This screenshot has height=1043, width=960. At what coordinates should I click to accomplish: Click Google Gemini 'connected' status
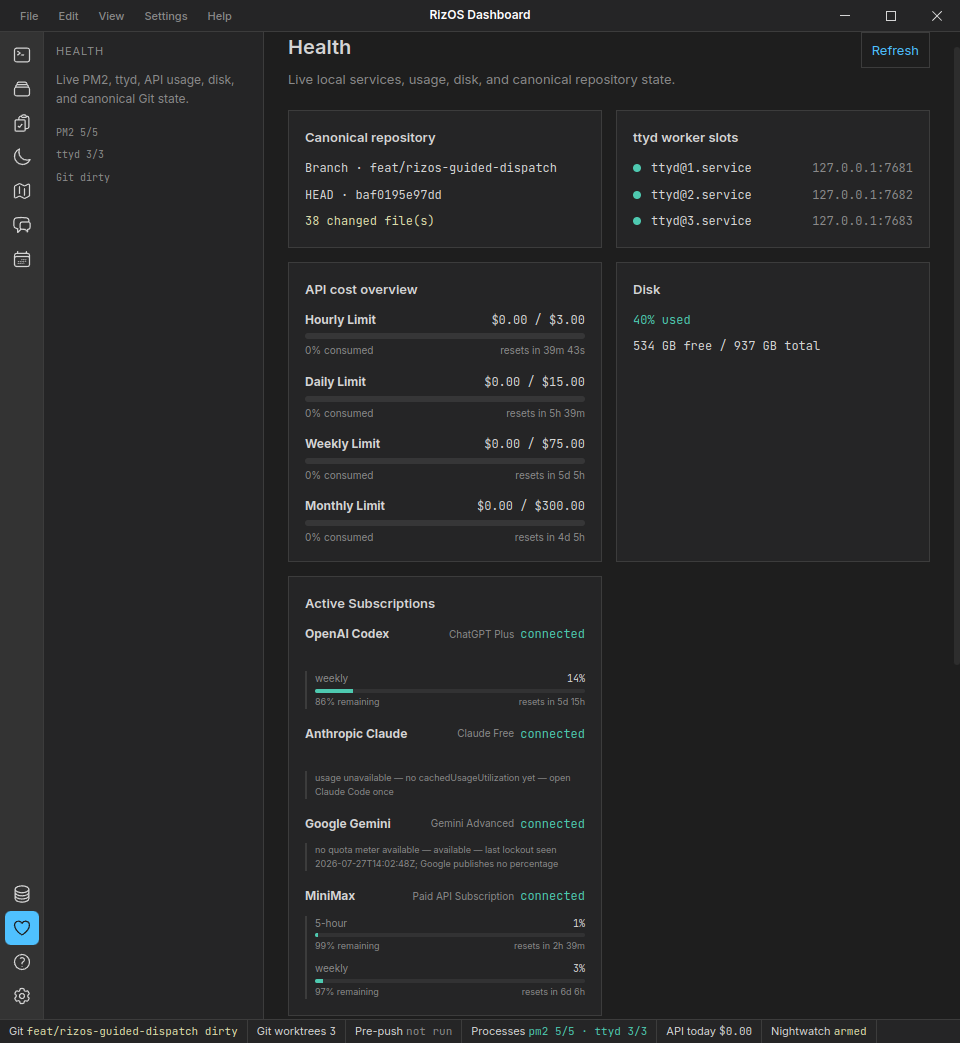click(x=552, y=823)
